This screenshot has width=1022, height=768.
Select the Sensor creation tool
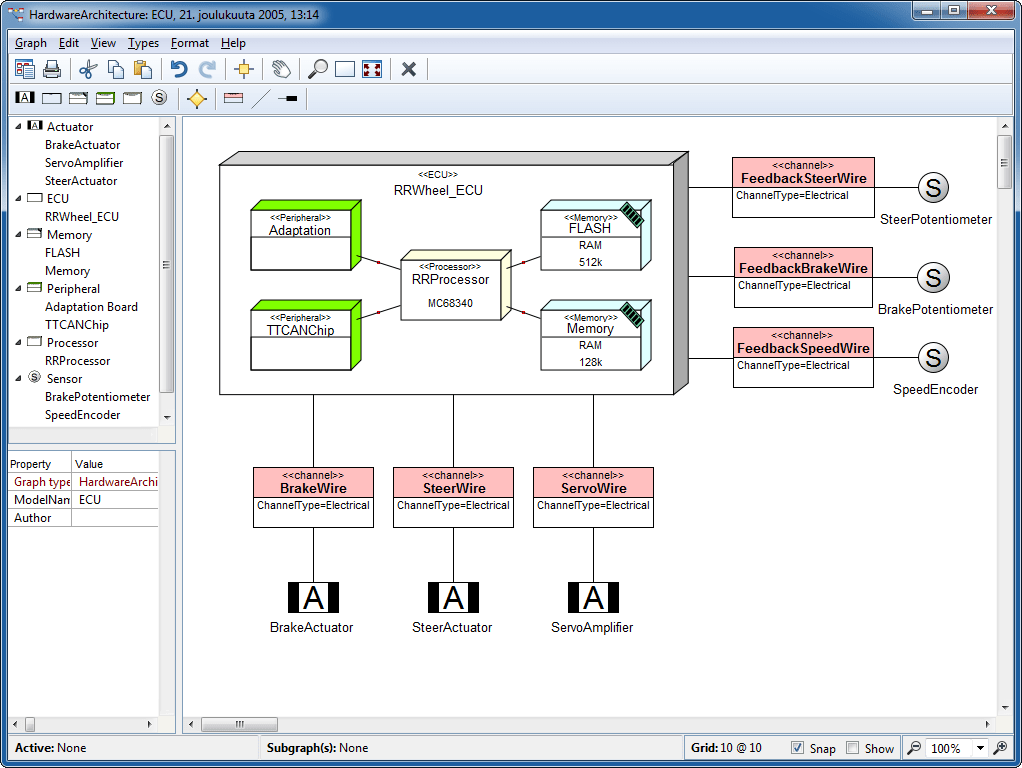157,98
